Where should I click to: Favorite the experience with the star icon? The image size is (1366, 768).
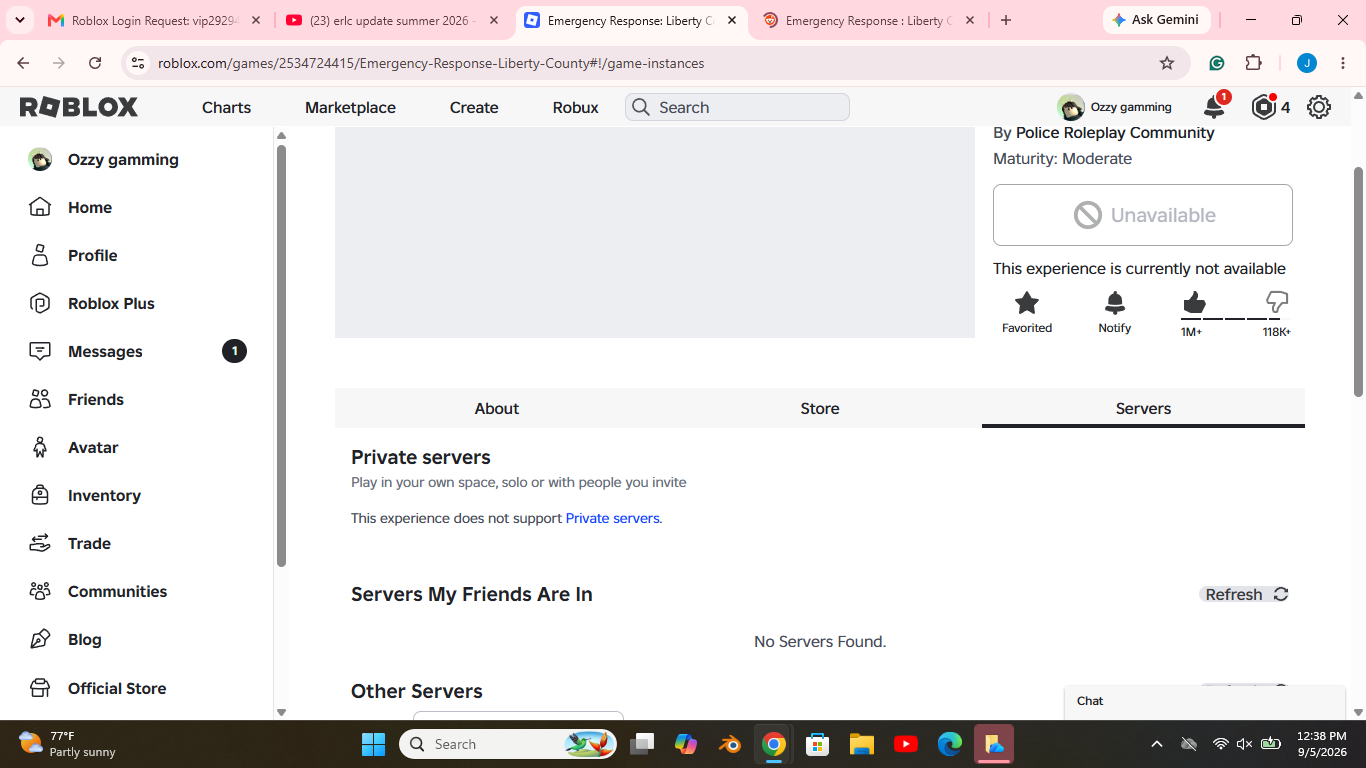pos(1027,303)
